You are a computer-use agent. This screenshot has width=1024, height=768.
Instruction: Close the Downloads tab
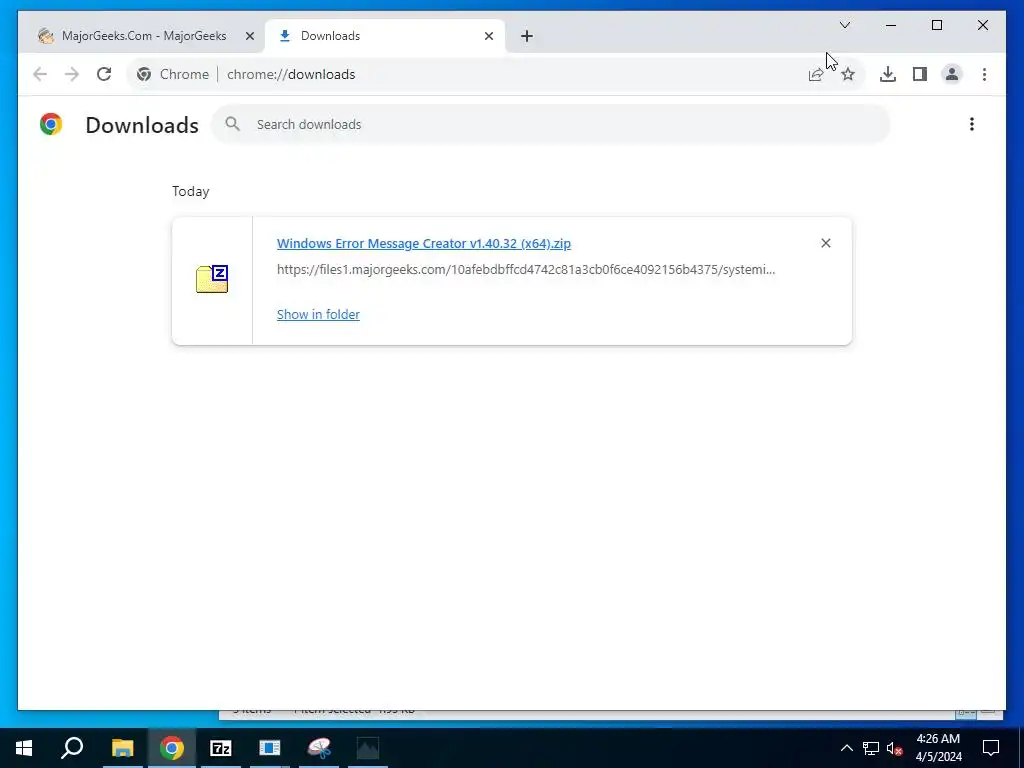tap(488, 36)
